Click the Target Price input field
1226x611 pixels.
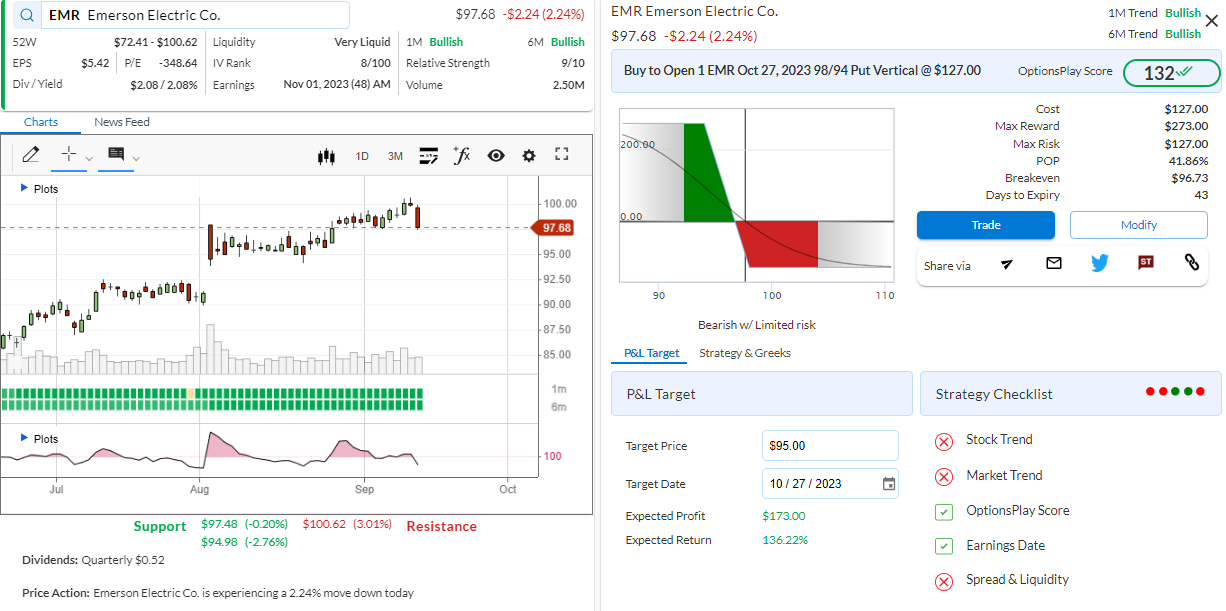(x=830, y=446)
